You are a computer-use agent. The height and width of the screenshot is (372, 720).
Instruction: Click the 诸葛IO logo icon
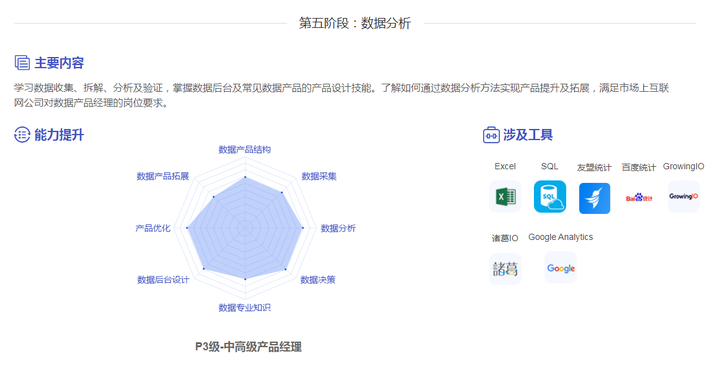[x=505, y=269]
